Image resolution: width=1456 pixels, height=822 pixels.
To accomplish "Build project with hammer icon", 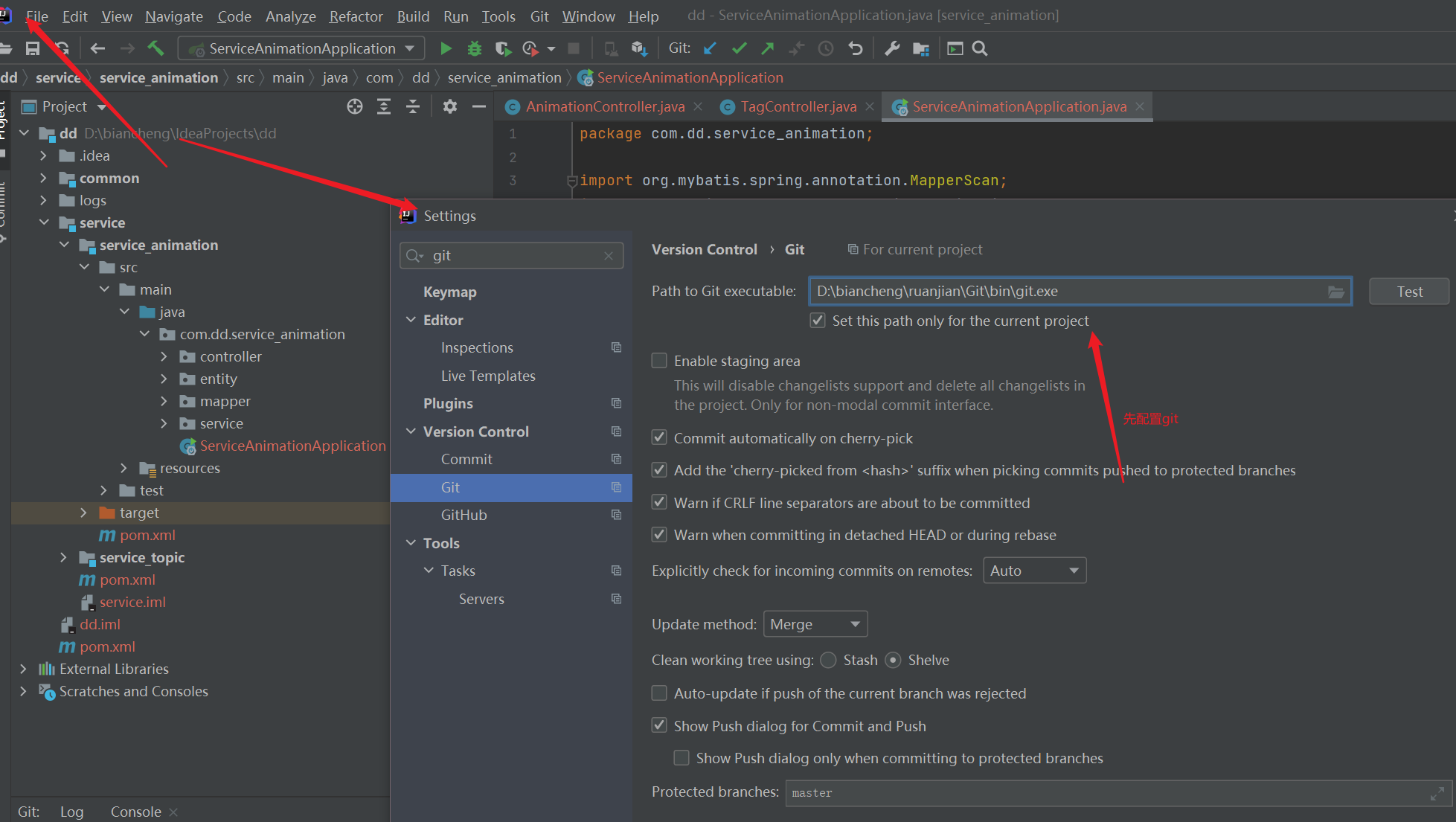I will tap(155, 49).
